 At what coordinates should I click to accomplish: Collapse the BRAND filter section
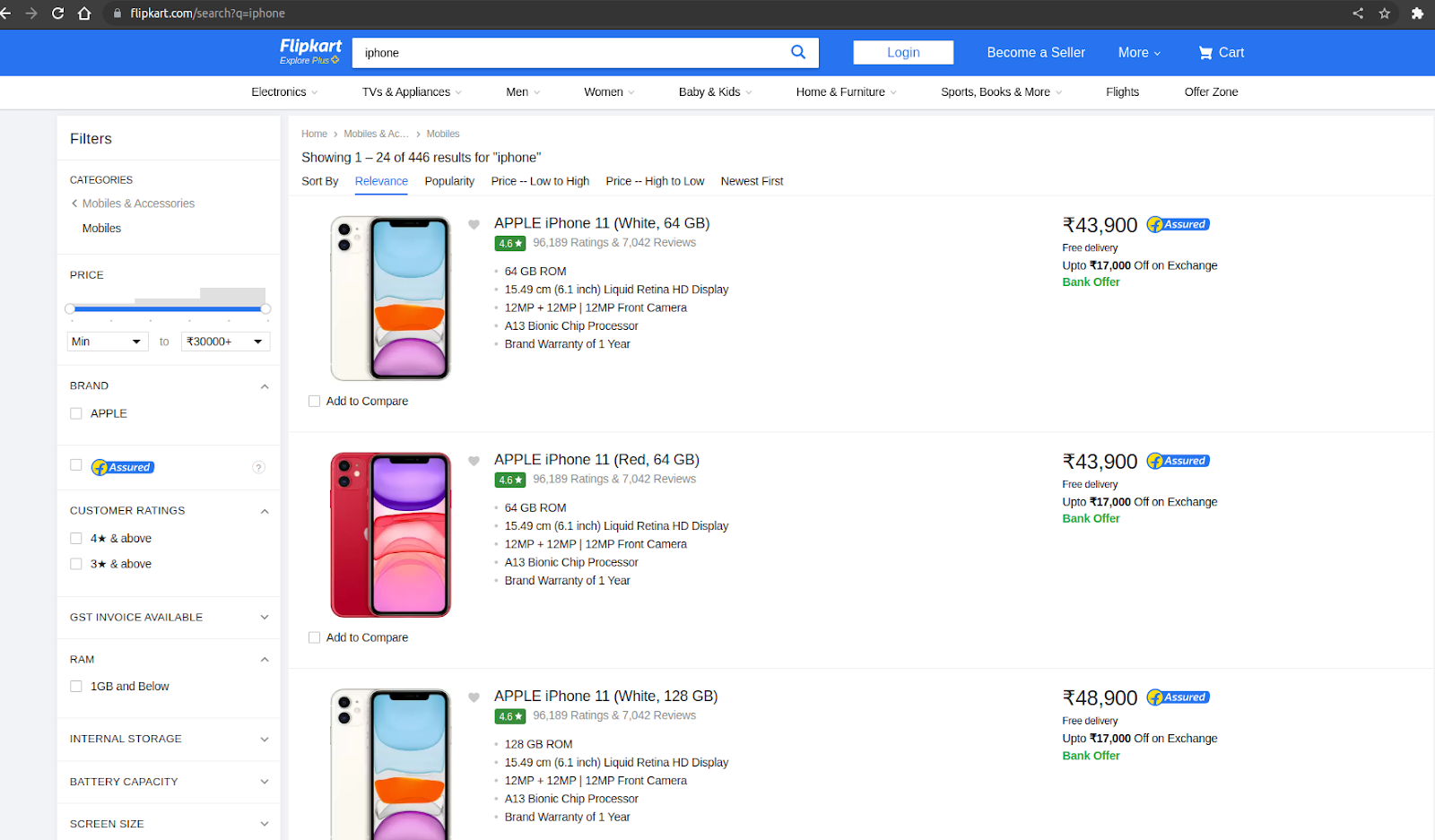pos(265,386)
